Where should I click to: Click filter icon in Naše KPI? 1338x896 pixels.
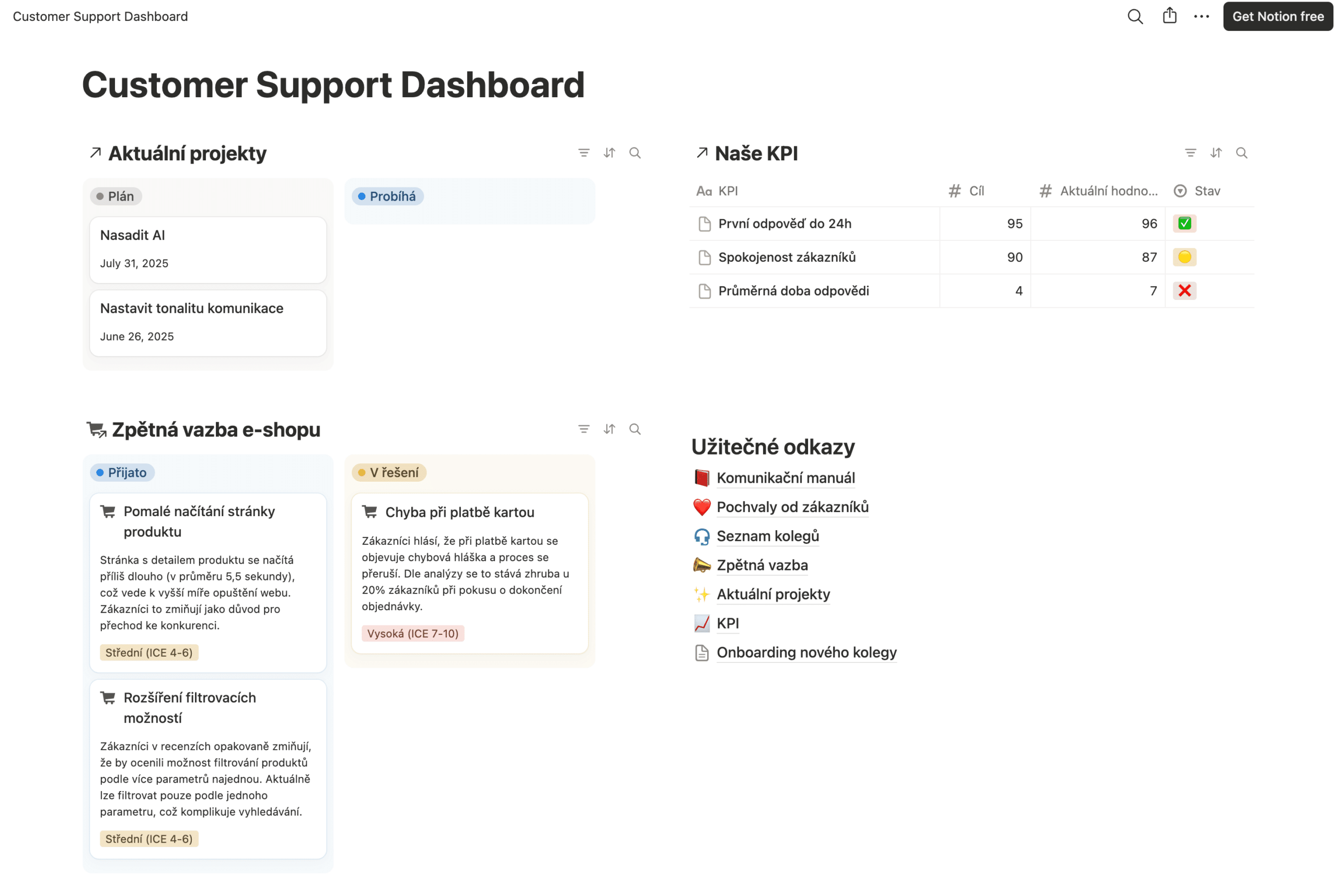click(1190, 153)
